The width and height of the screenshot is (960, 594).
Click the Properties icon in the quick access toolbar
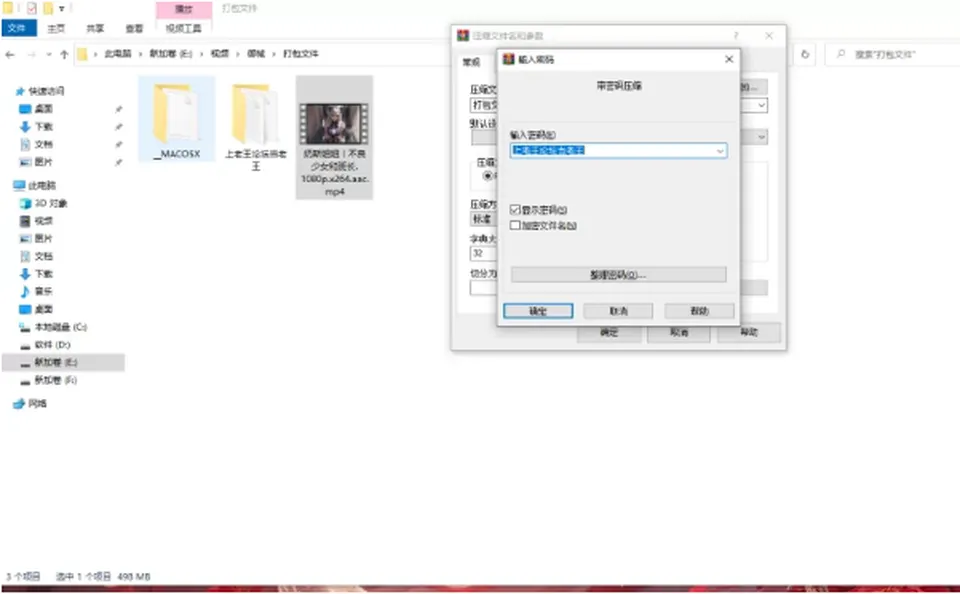point(31,9)
